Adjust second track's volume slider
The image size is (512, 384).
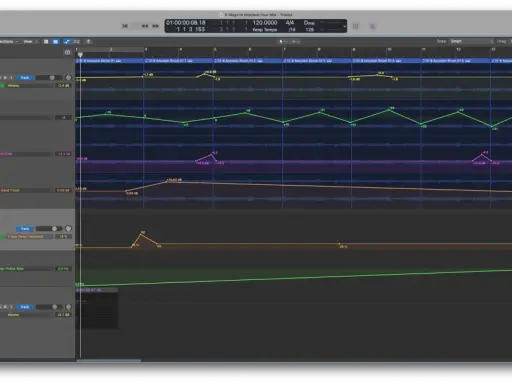(49, 229)
